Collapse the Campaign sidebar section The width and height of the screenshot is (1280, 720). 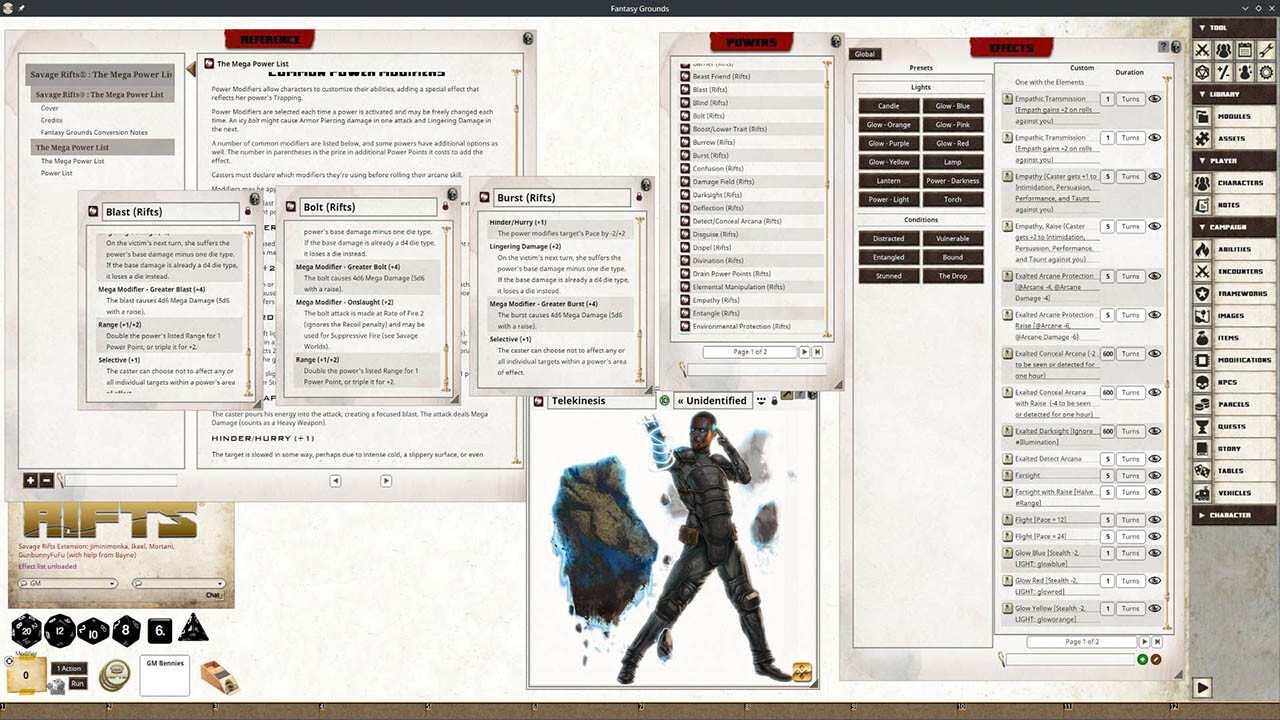click(1204, 227)
